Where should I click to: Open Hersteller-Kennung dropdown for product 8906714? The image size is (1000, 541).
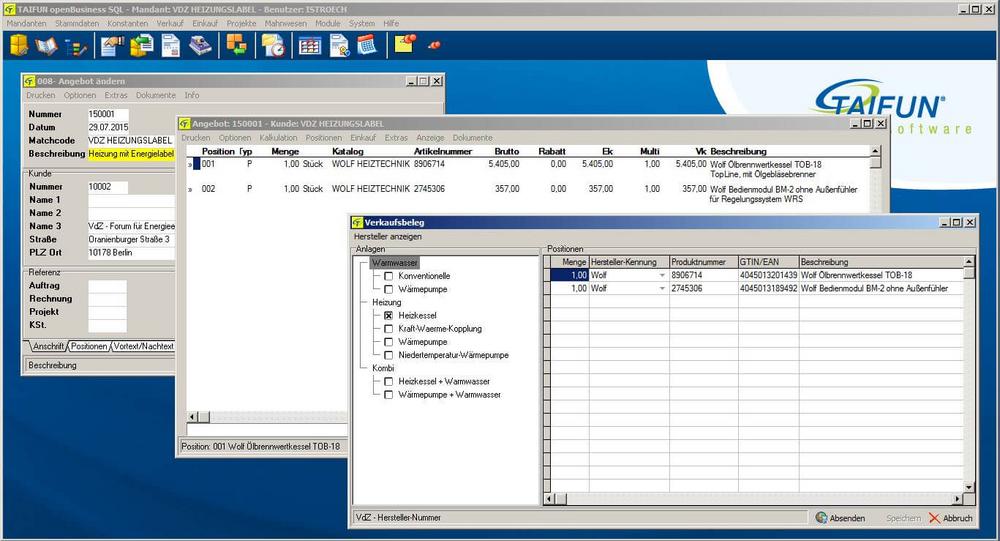(660, 275)
